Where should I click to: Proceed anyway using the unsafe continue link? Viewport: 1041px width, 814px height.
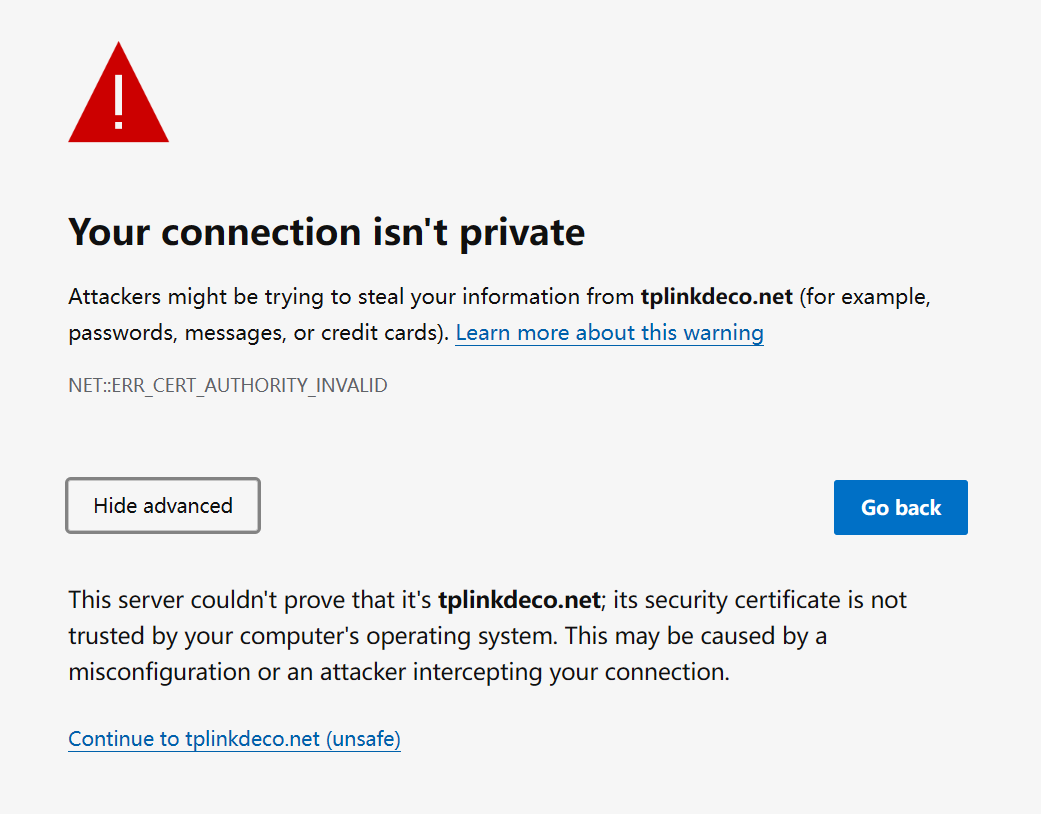(233, 739)
